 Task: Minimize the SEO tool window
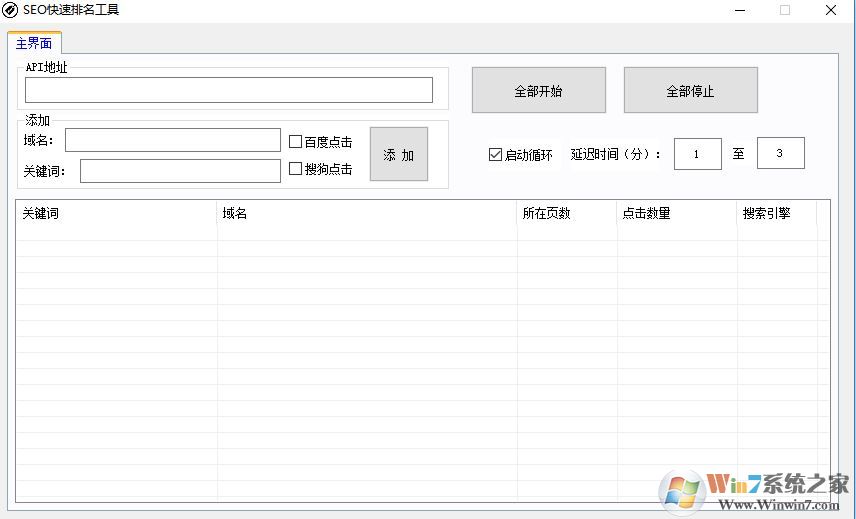coord(739,10)
